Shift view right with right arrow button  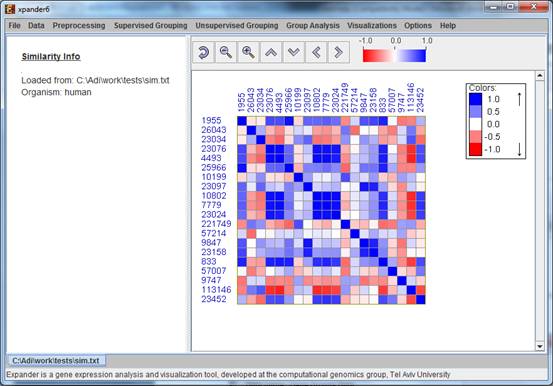[x=339, y=53]
